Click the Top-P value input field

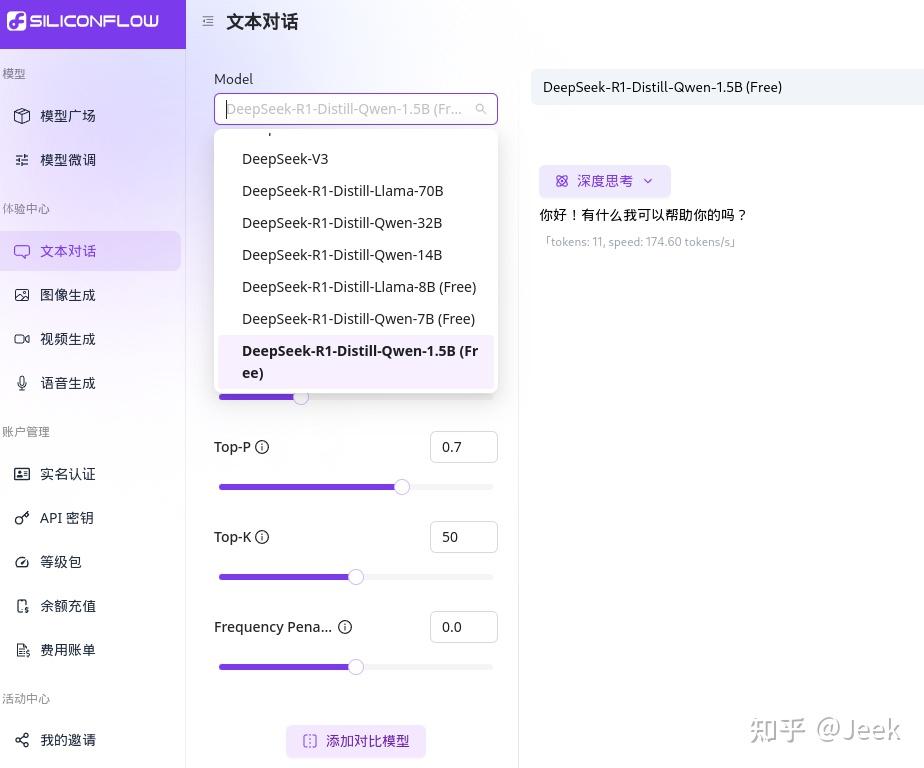point(463,447)
